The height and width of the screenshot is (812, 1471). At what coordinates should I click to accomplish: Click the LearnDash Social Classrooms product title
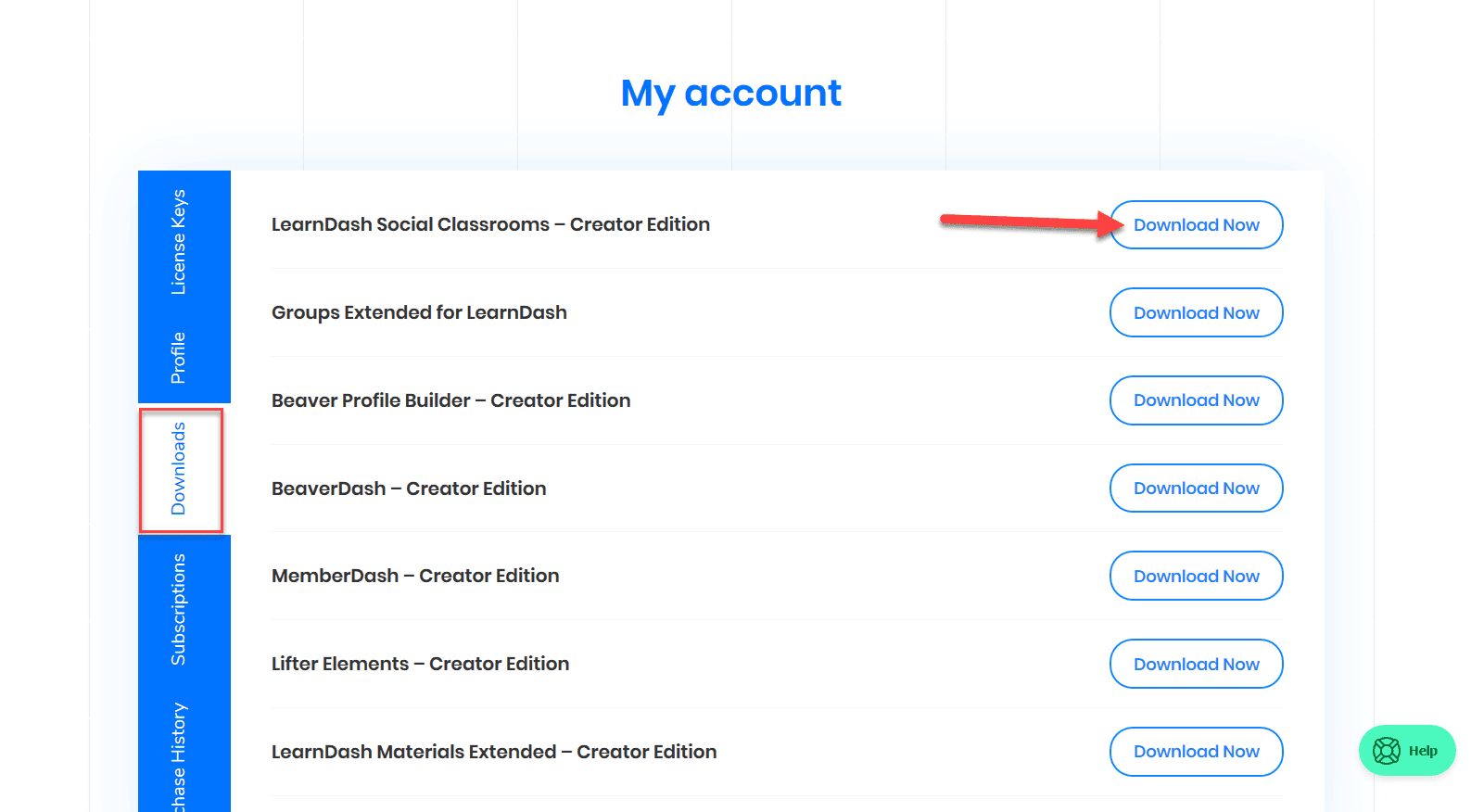[x=490, y=224]
